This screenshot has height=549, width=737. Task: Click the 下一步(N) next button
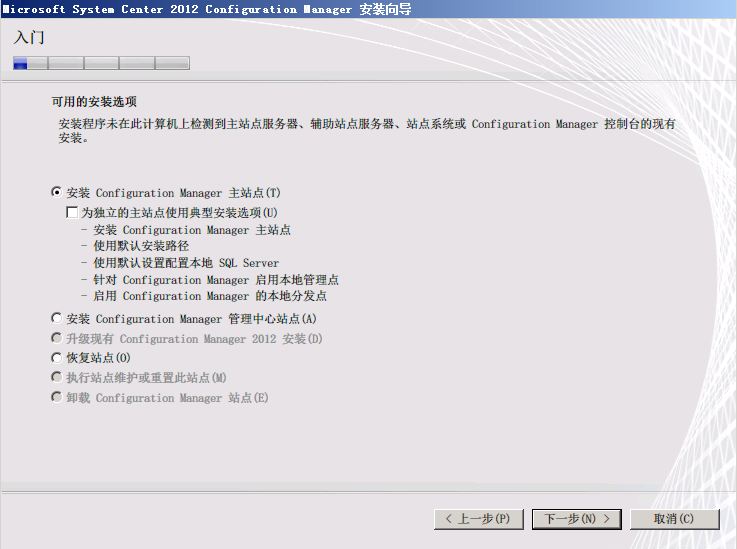pos(577,519)
